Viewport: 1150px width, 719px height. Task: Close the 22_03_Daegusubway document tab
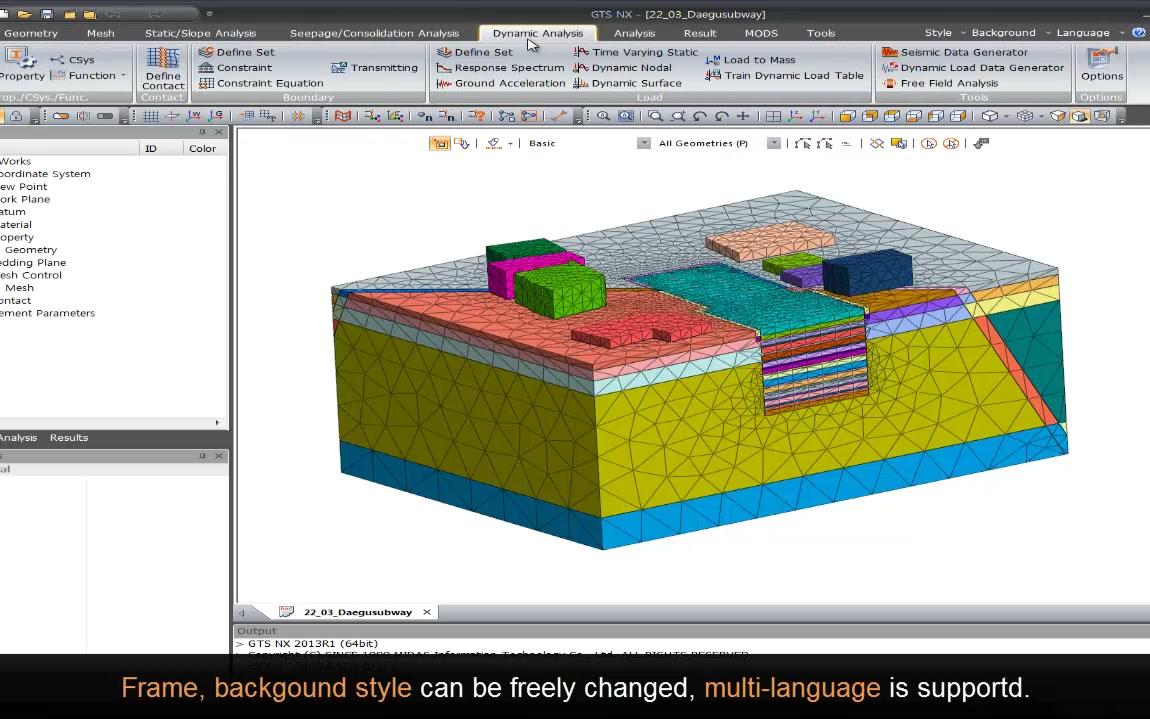click(427, 612)
